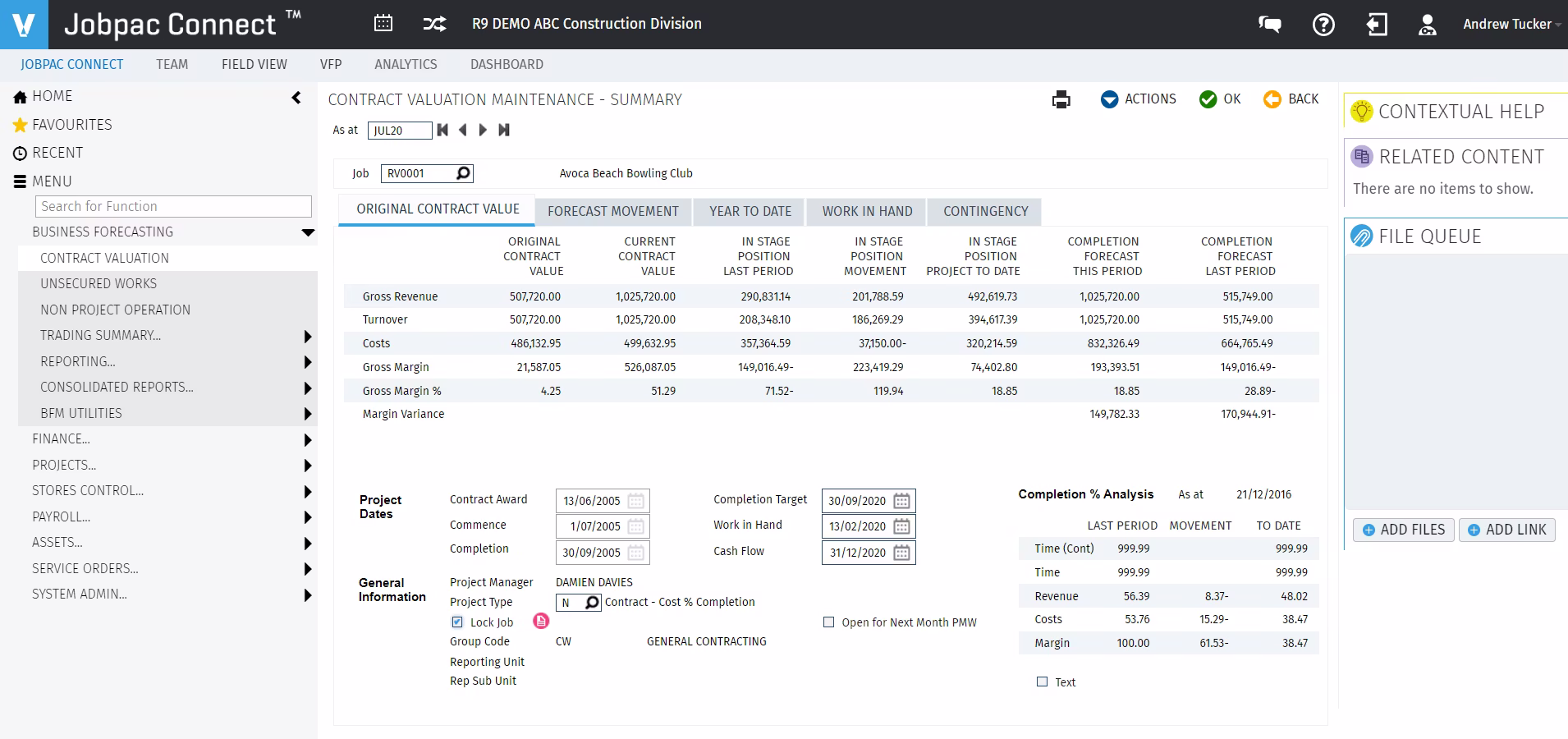Focus the Search for Function field
Viewport: 1568px width, 739px height.
pos(173,206)
